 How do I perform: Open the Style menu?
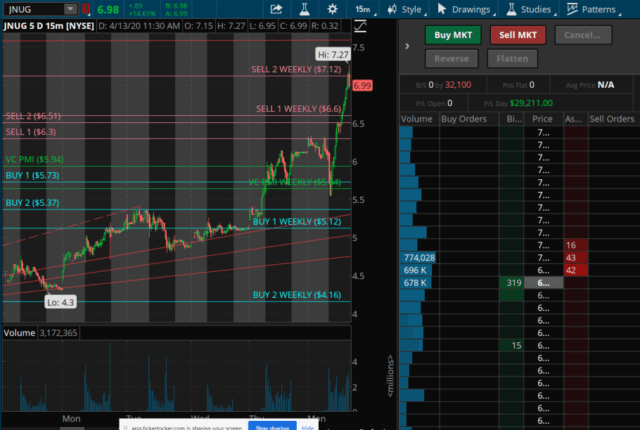(x=406, y=9)
